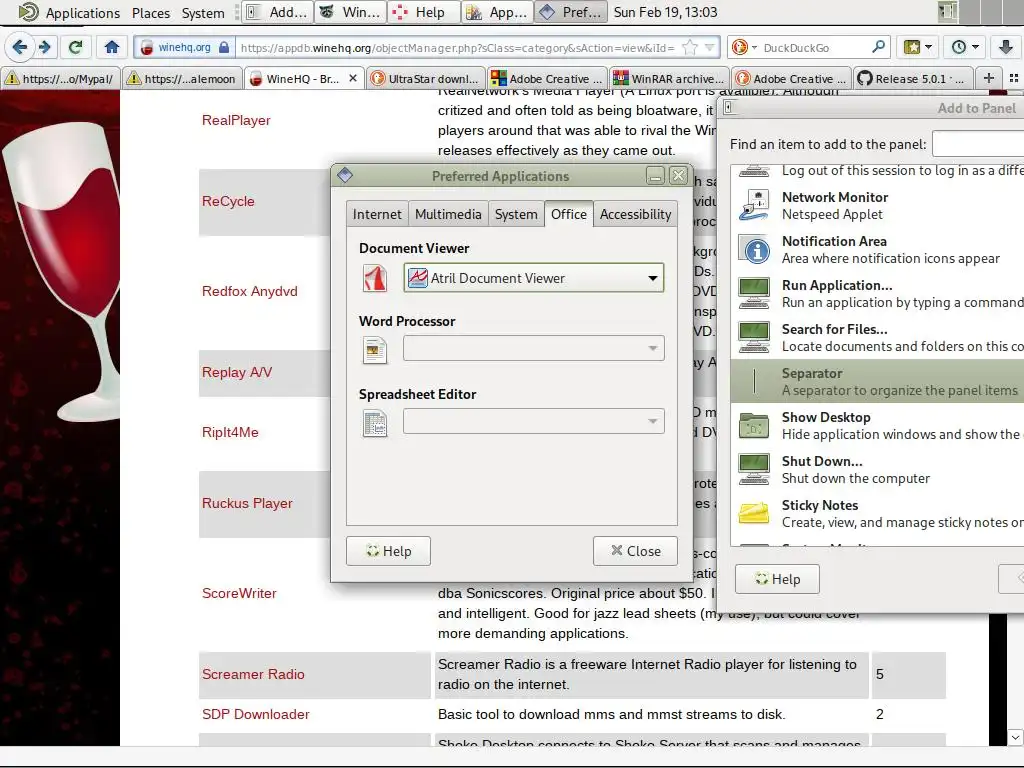
Task: Open the ReCycle application link
Action: click(x=228, y=201)
